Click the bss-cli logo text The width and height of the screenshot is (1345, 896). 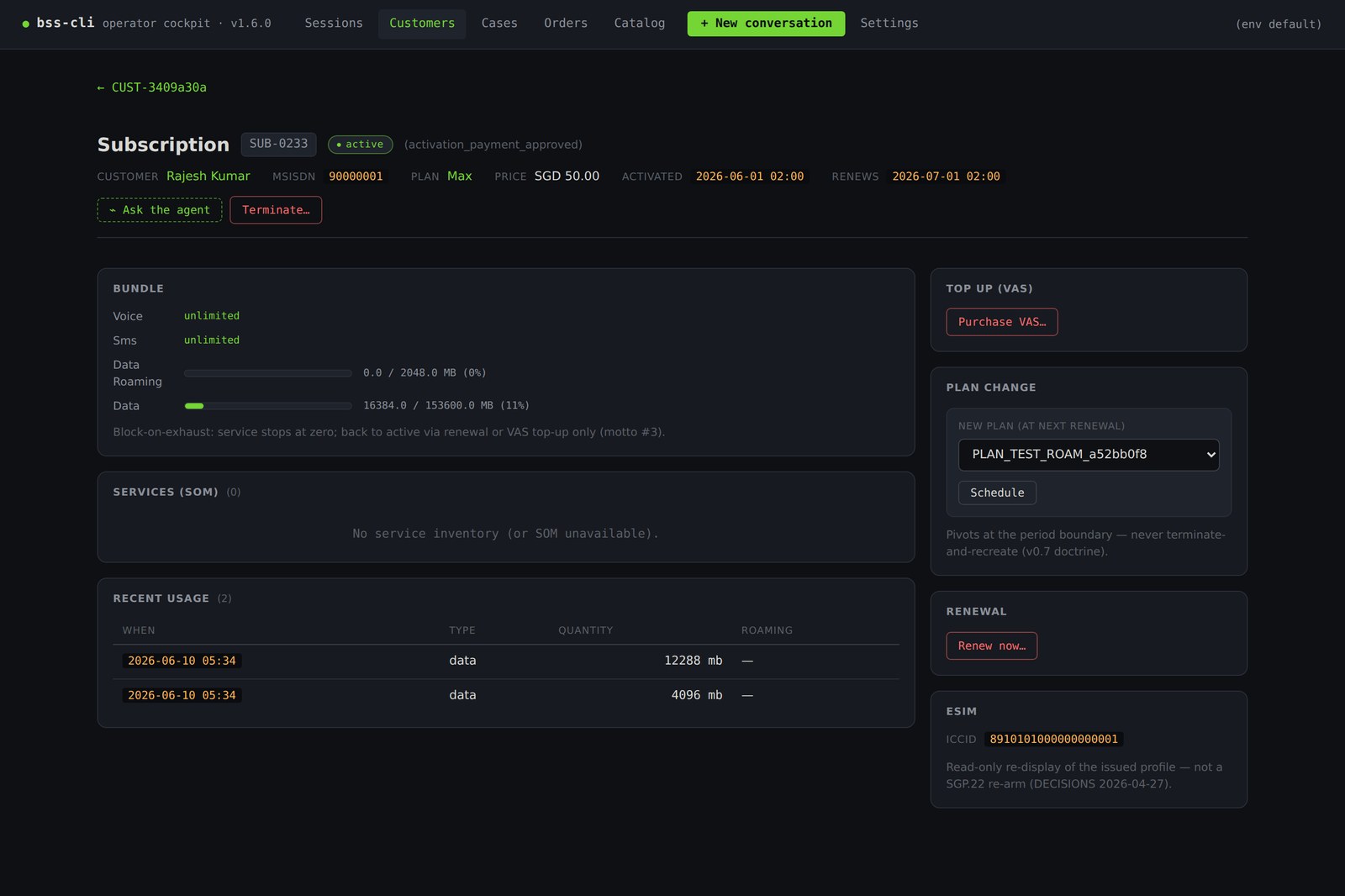(66, 23)
